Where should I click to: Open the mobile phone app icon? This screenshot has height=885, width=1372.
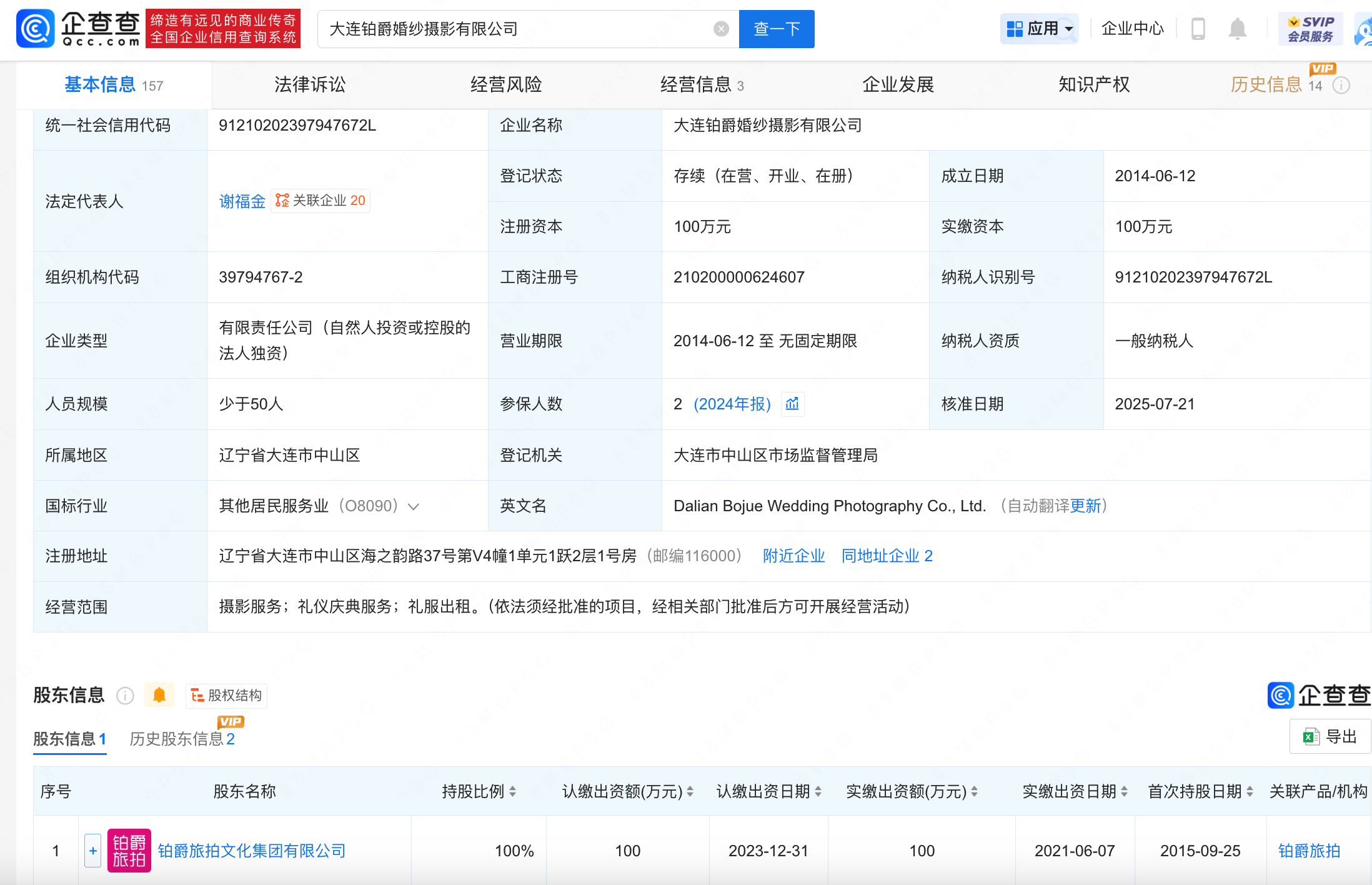pyautogui.click(x=1198, y=29)
